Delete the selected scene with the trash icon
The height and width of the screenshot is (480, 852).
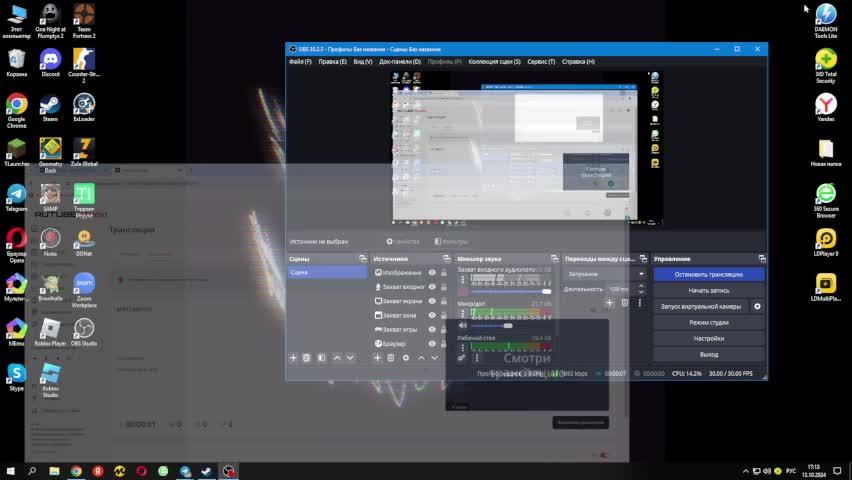pyautogui.click(x=306, y=358)
